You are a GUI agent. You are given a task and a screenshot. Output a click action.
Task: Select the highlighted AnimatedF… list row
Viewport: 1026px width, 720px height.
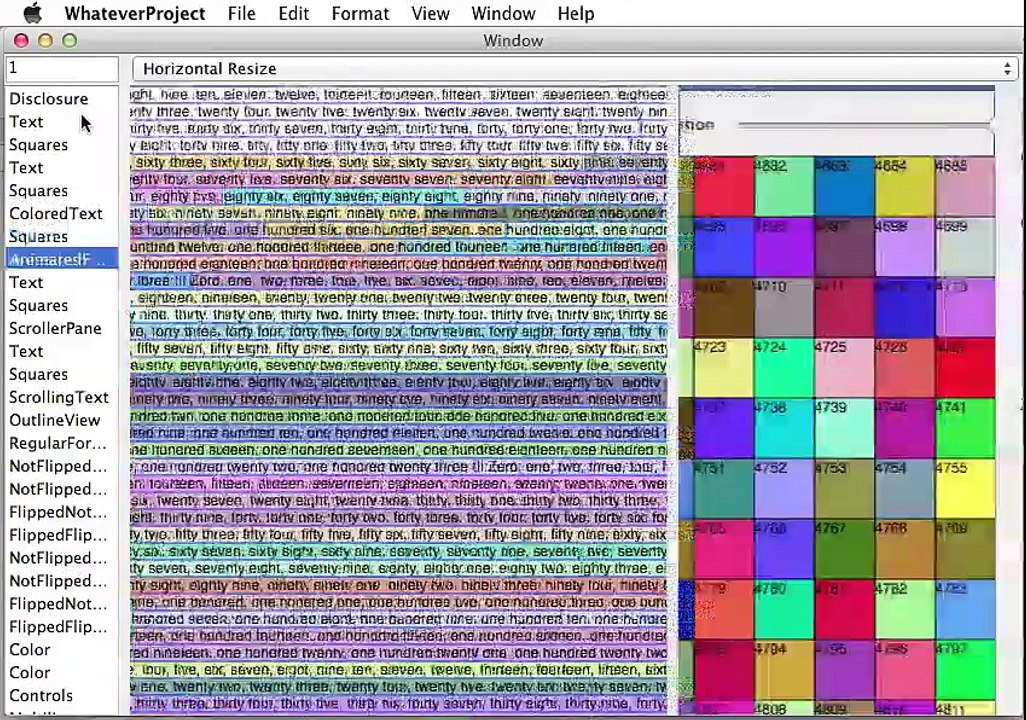pos(62,259)
